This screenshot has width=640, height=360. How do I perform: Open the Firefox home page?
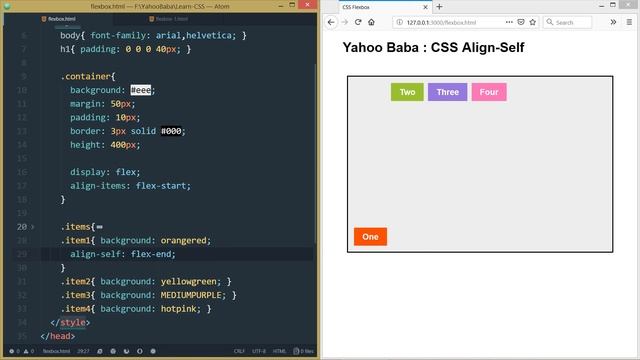click(371, 22)
